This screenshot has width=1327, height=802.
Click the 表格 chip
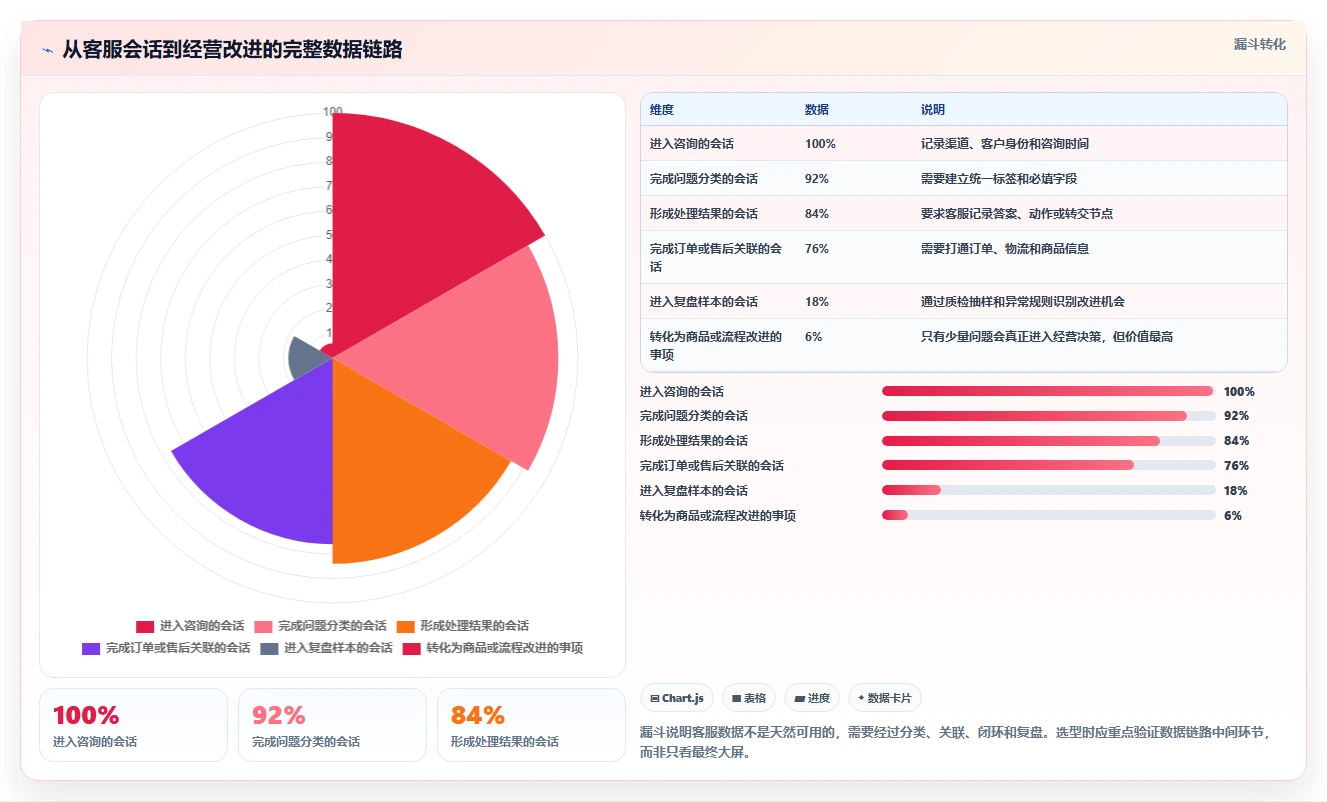(749, 698)
